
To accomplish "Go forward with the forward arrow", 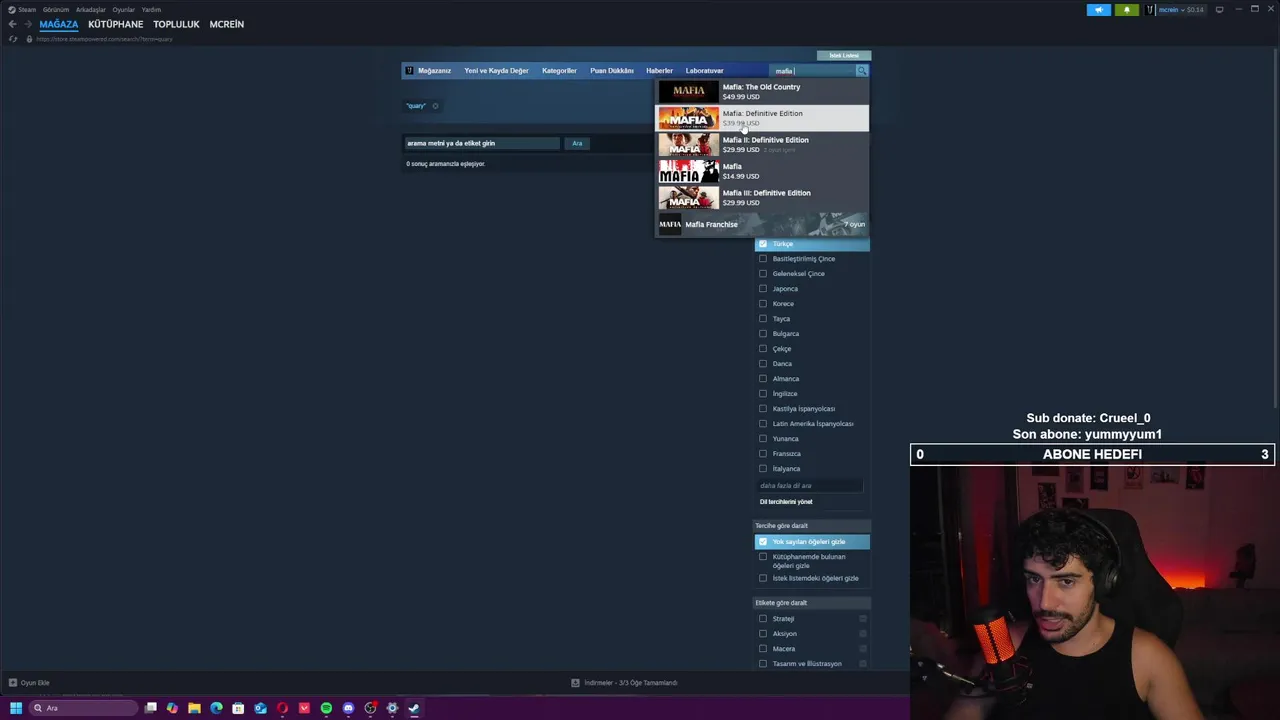I will tap(28, 24).
